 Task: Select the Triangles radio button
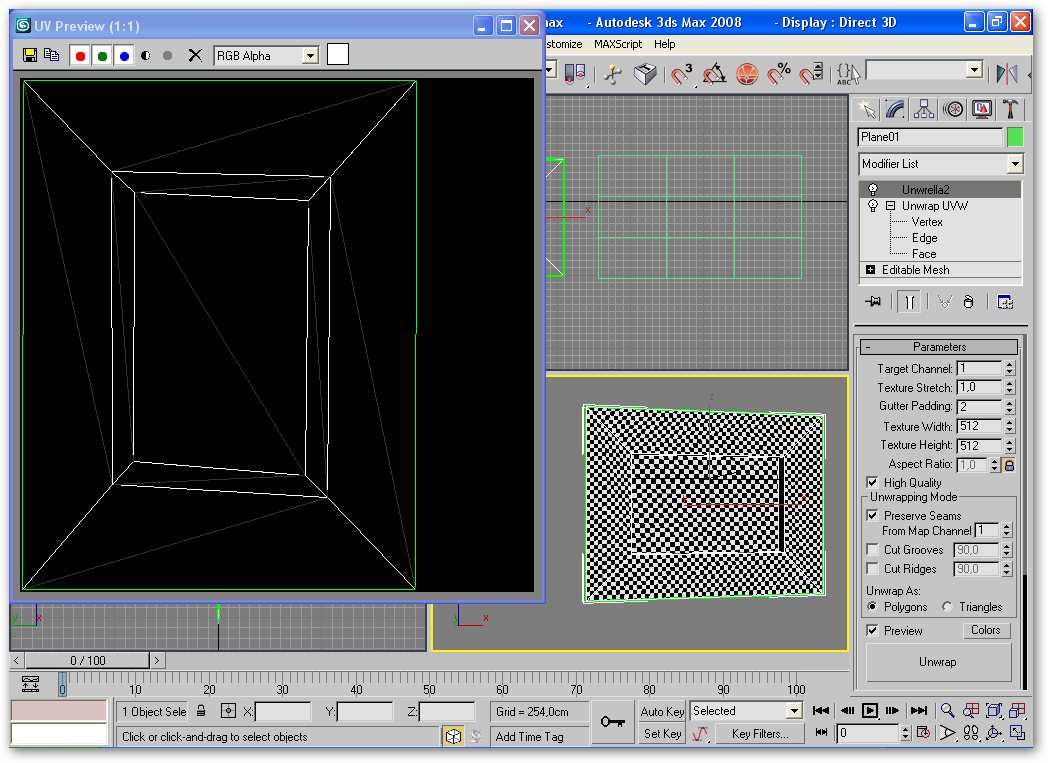point(948,607)
